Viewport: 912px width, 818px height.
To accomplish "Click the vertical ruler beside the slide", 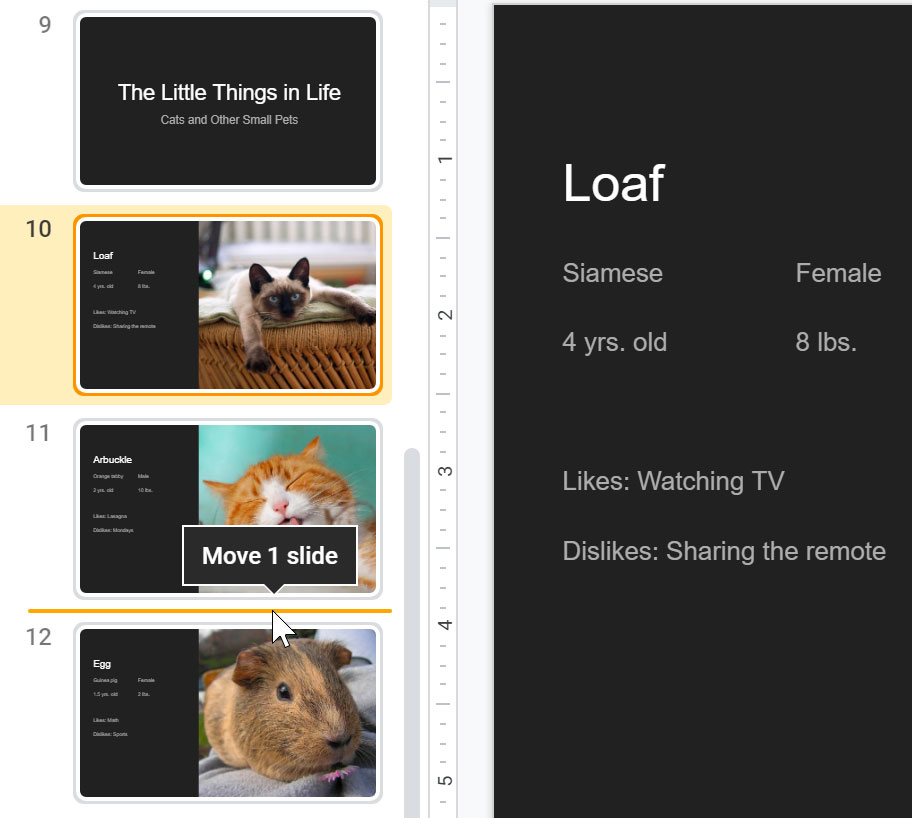I will (443, 400).
